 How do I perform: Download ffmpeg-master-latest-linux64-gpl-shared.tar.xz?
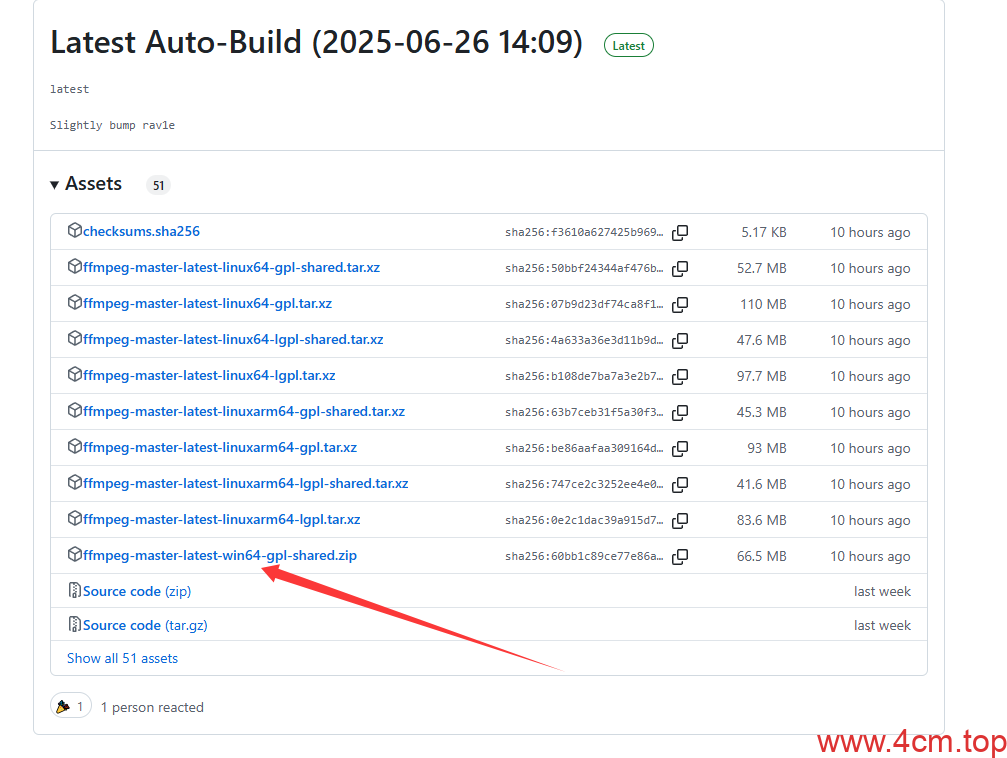point(231,267)
